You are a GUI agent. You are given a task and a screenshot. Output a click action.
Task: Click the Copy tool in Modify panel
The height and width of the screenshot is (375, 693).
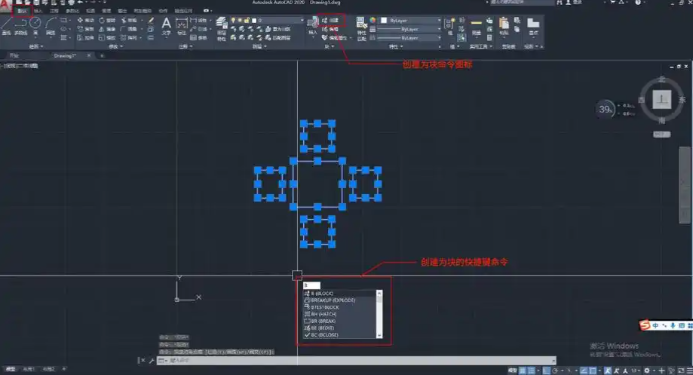click(85, 29)
